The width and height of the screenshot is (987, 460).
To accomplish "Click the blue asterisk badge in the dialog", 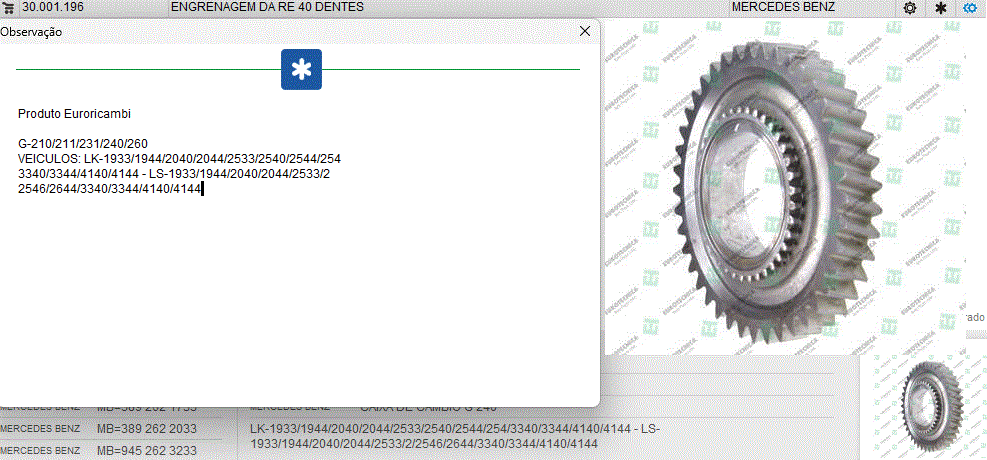I will point(300,69).
